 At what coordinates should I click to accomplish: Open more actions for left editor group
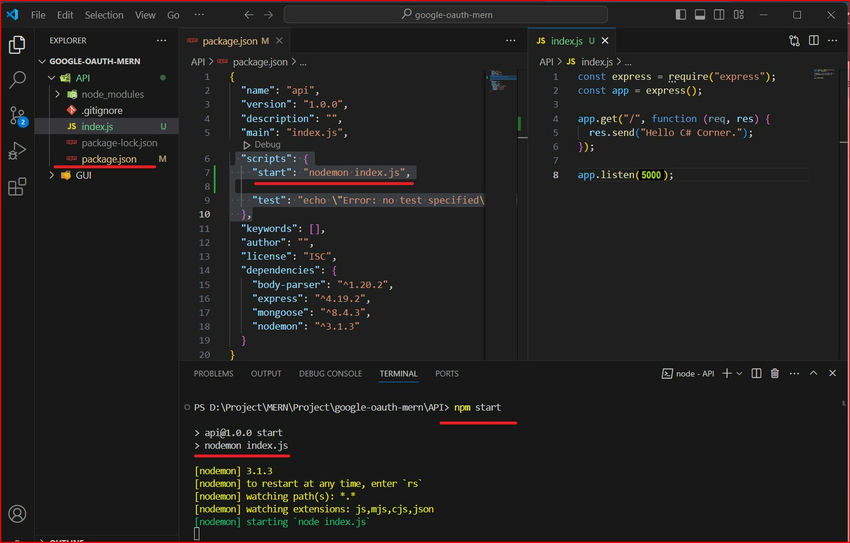click(x=511, y=41)
